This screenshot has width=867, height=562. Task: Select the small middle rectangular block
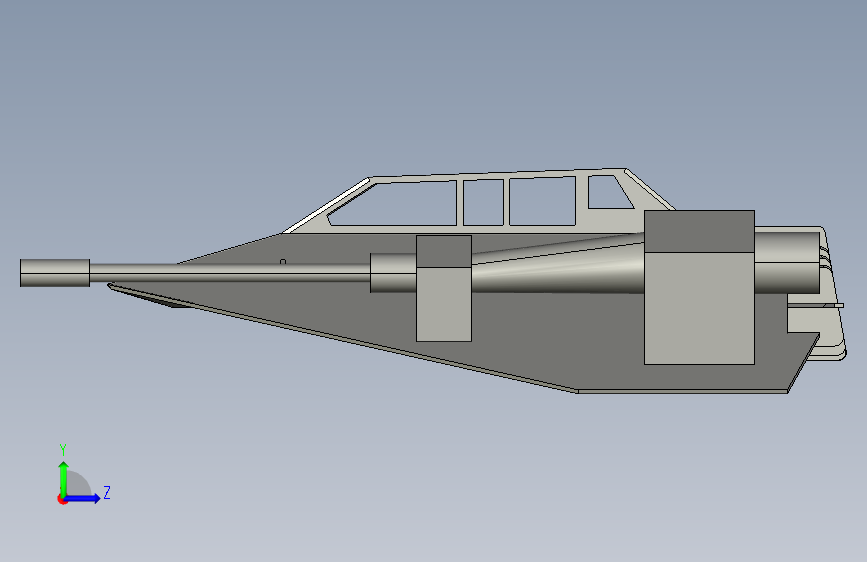(x=443, y=288)
